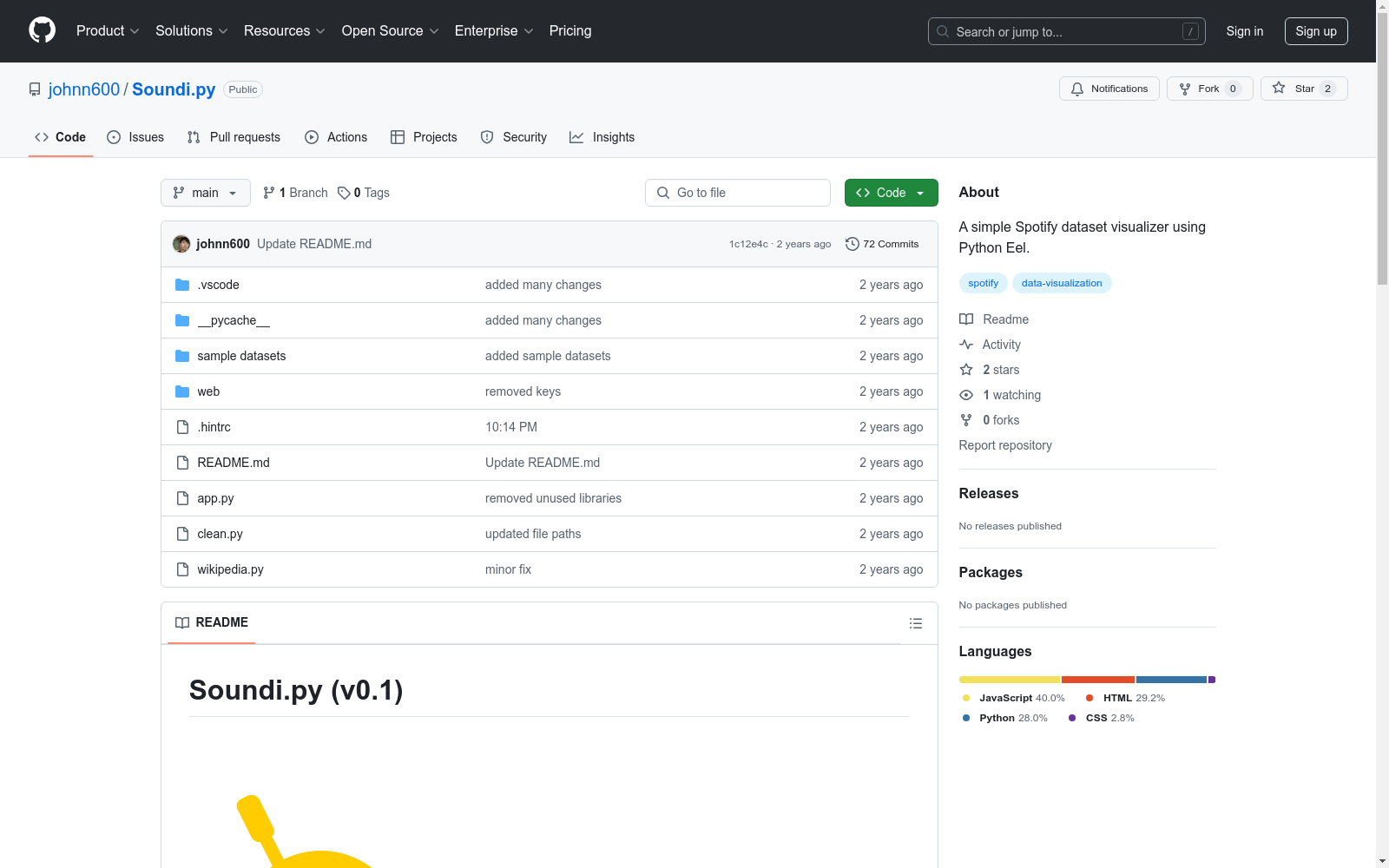The width and height of the screenshot is (1389, 868).
Task: Open the 72 Commits link
Action: pos(882,244)
